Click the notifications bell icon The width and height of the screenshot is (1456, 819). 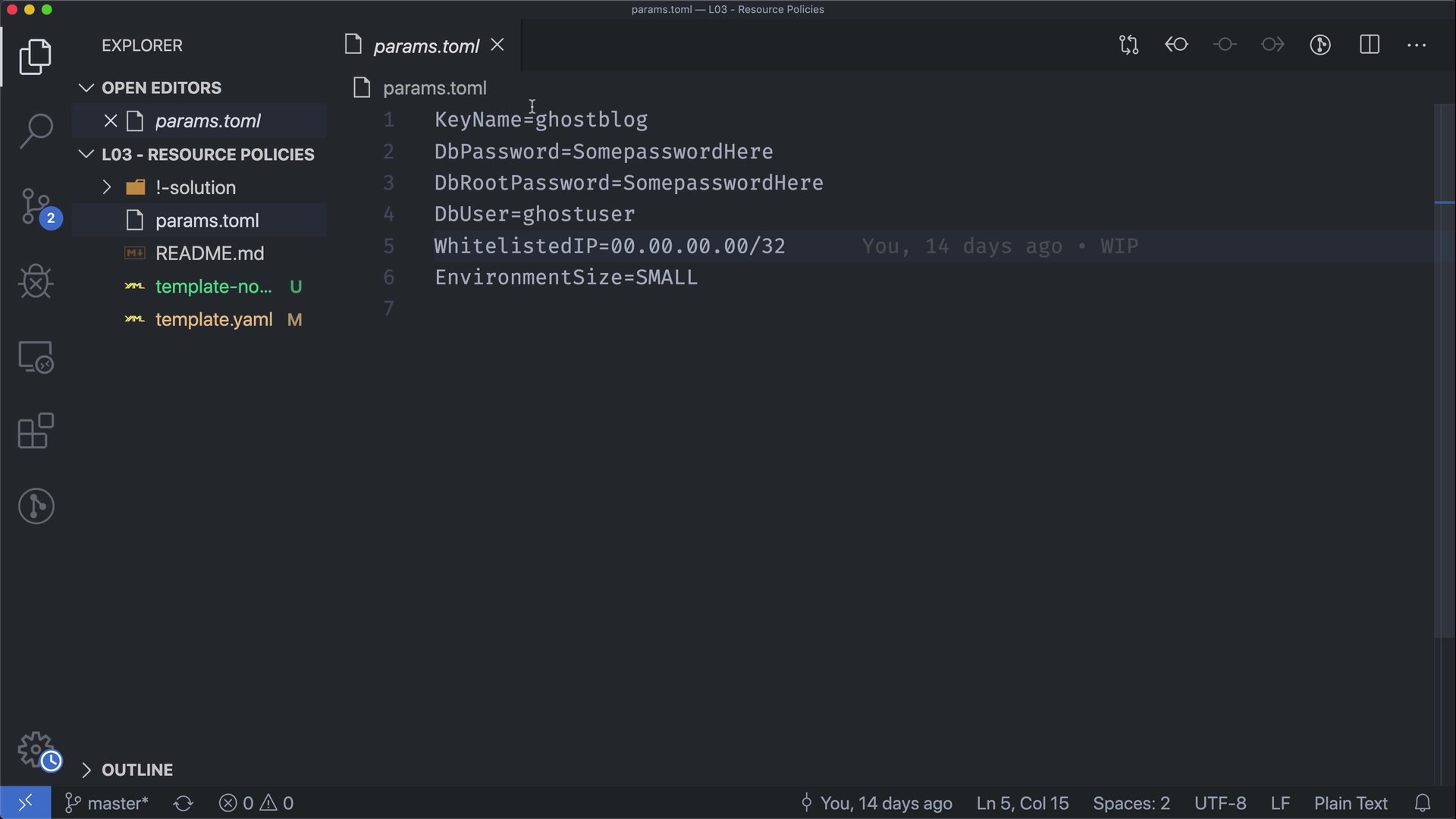(1423, 803)
